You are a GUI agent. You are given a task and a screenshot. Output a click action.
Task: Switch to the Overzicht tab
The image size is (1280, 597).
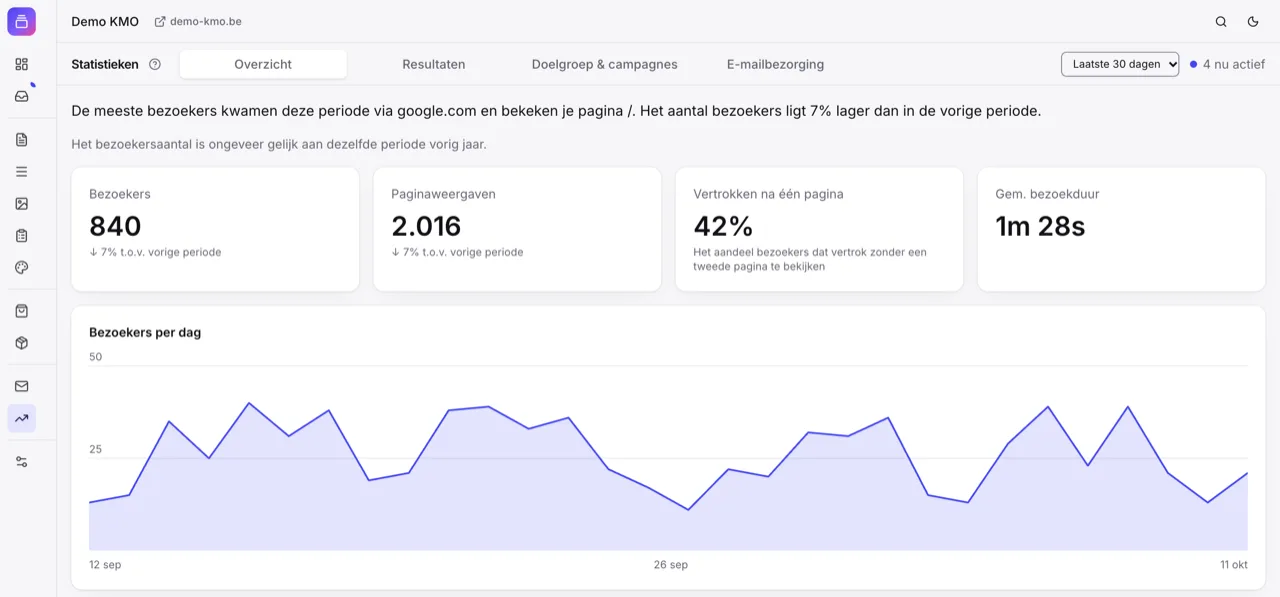point(263,64)
